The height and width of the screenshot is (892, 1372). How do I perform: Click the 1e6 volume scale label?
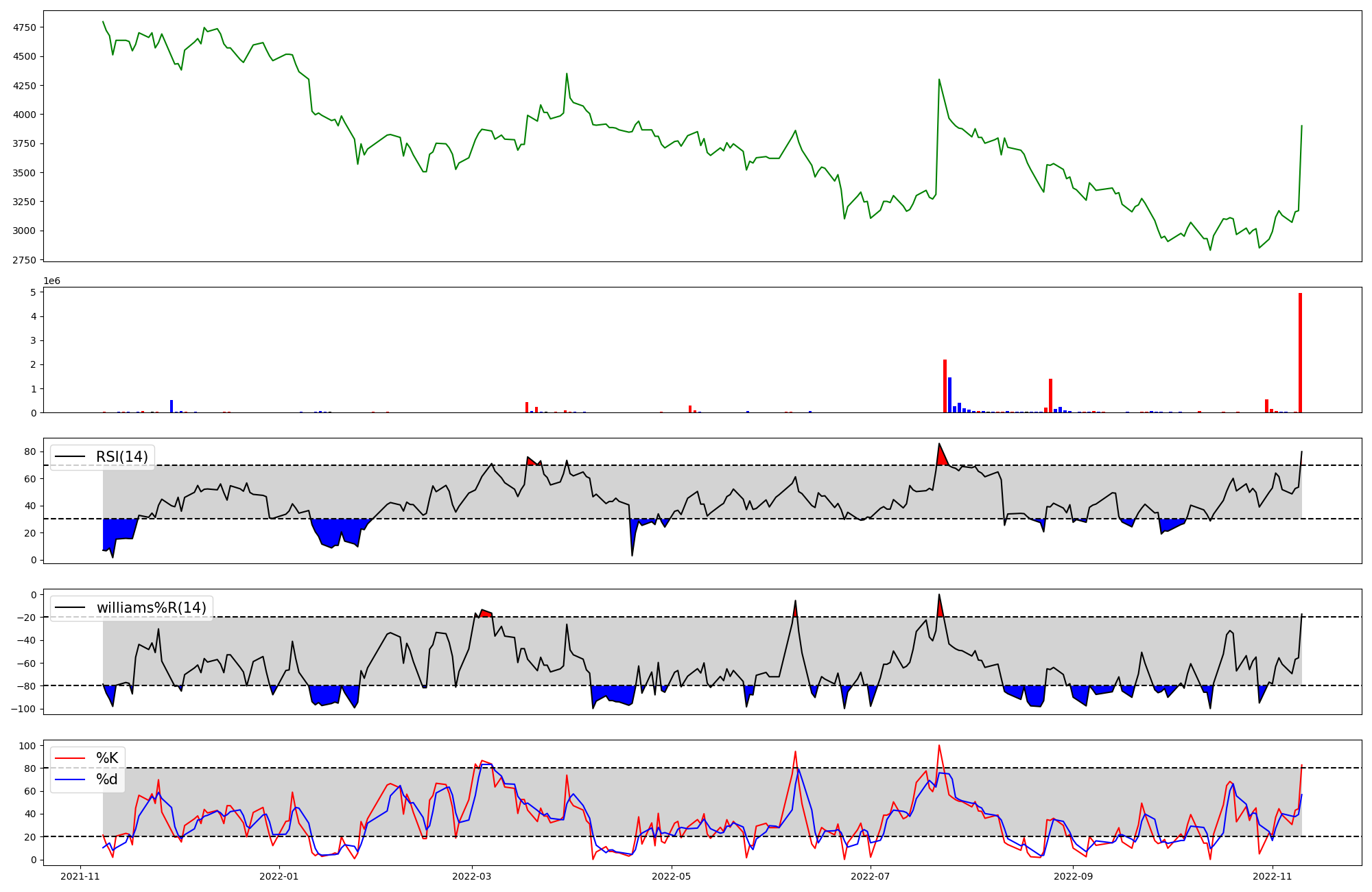coord(51,281)
